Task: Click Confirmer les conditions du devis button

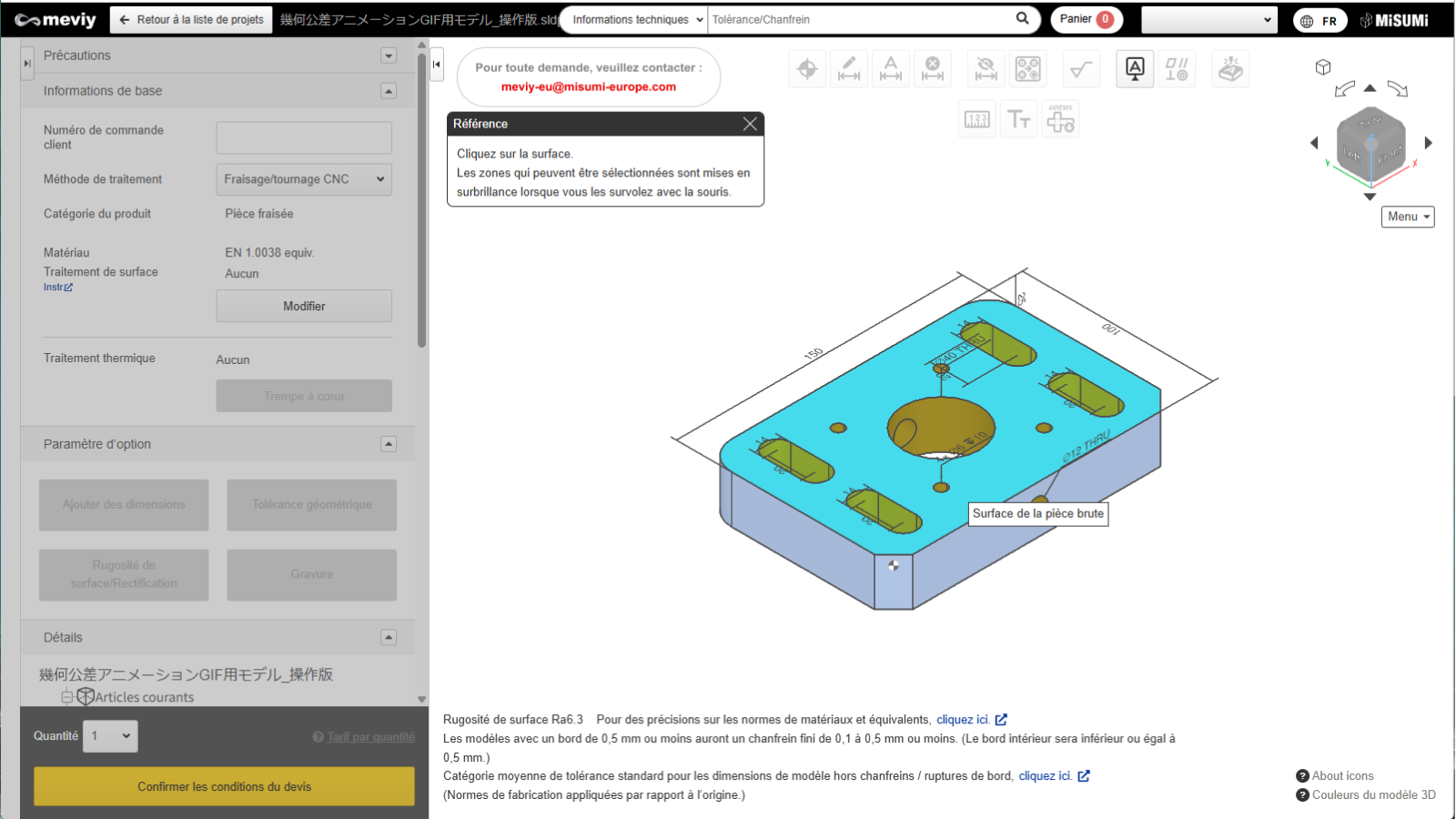Action: [x=224, y=786]
